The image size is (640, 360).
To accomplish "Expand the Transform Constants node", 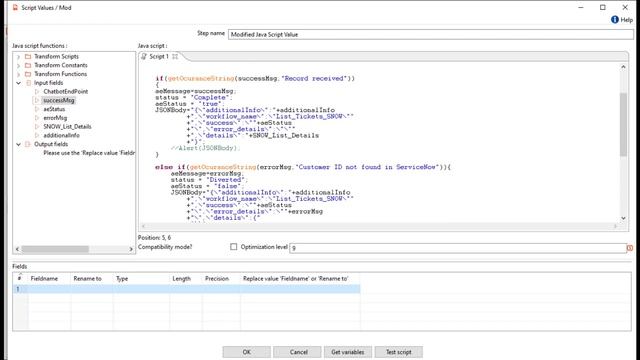I will pyautogui.click(x=18, y=65).
